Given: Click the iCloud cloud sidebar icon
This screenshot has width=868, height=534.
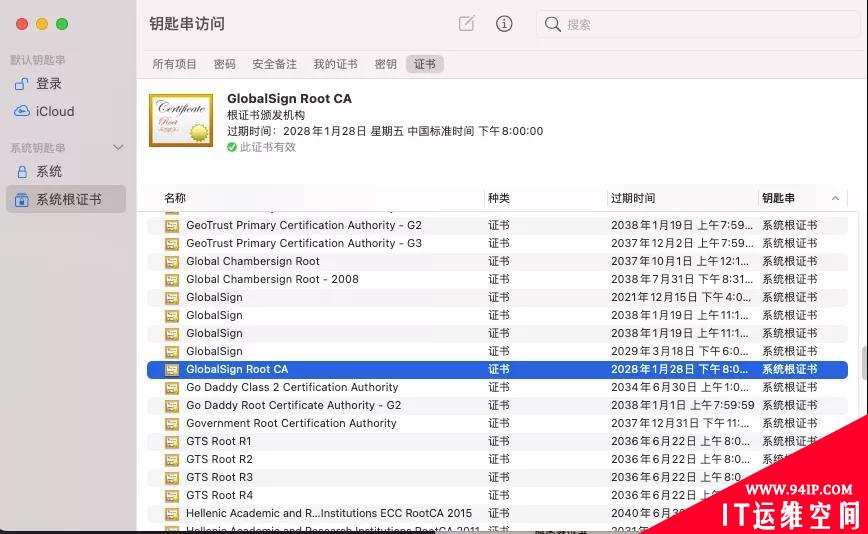Looking at the screenshot, I should point(22,111).
